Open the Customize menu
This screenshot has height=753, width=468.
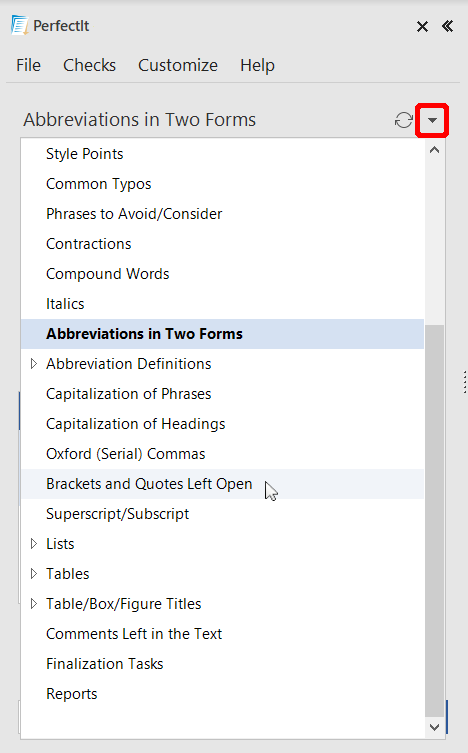tap(178, 65)
